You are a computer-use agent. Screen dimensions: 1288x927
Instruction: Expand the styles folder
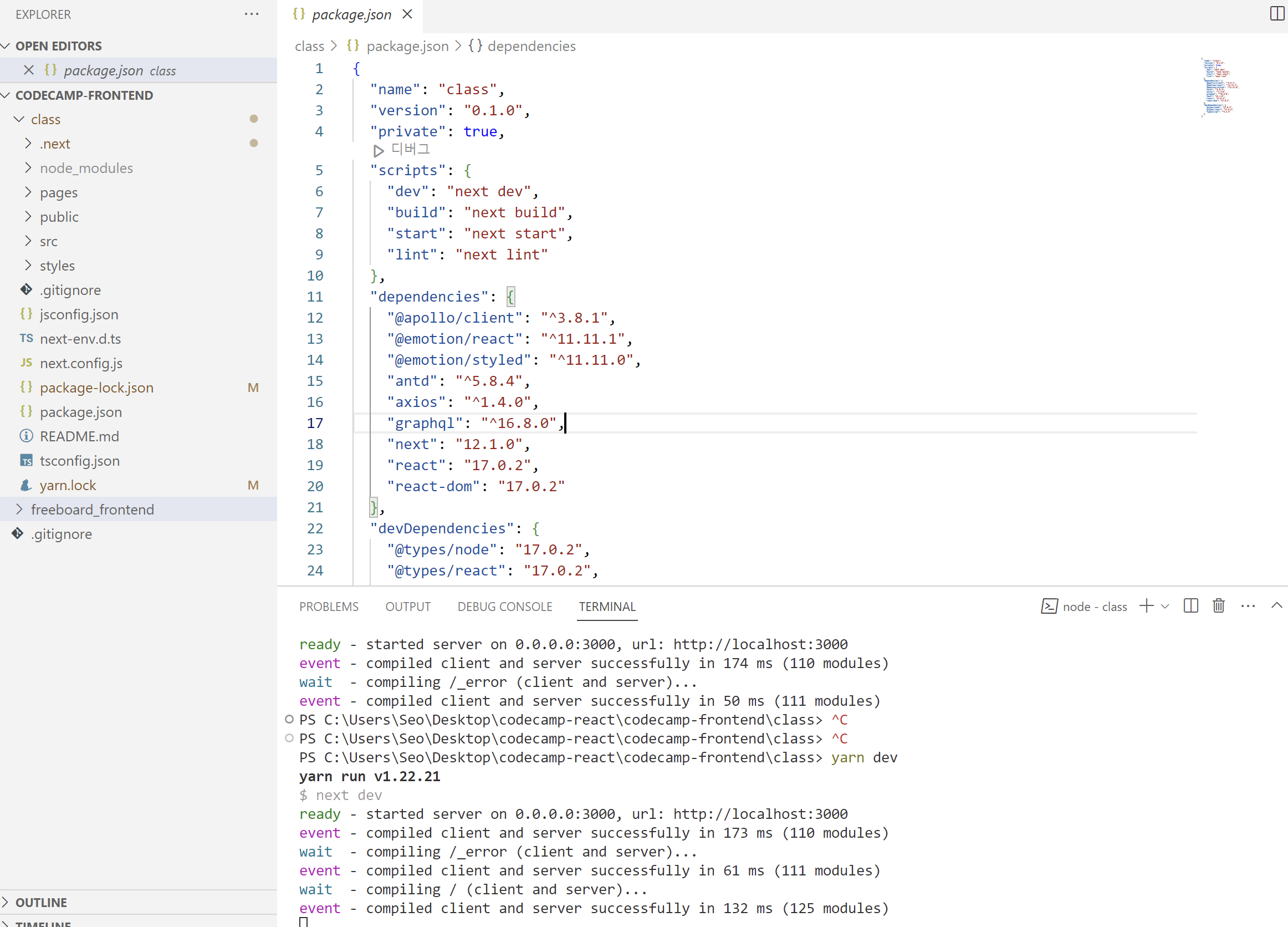point(28,265)
